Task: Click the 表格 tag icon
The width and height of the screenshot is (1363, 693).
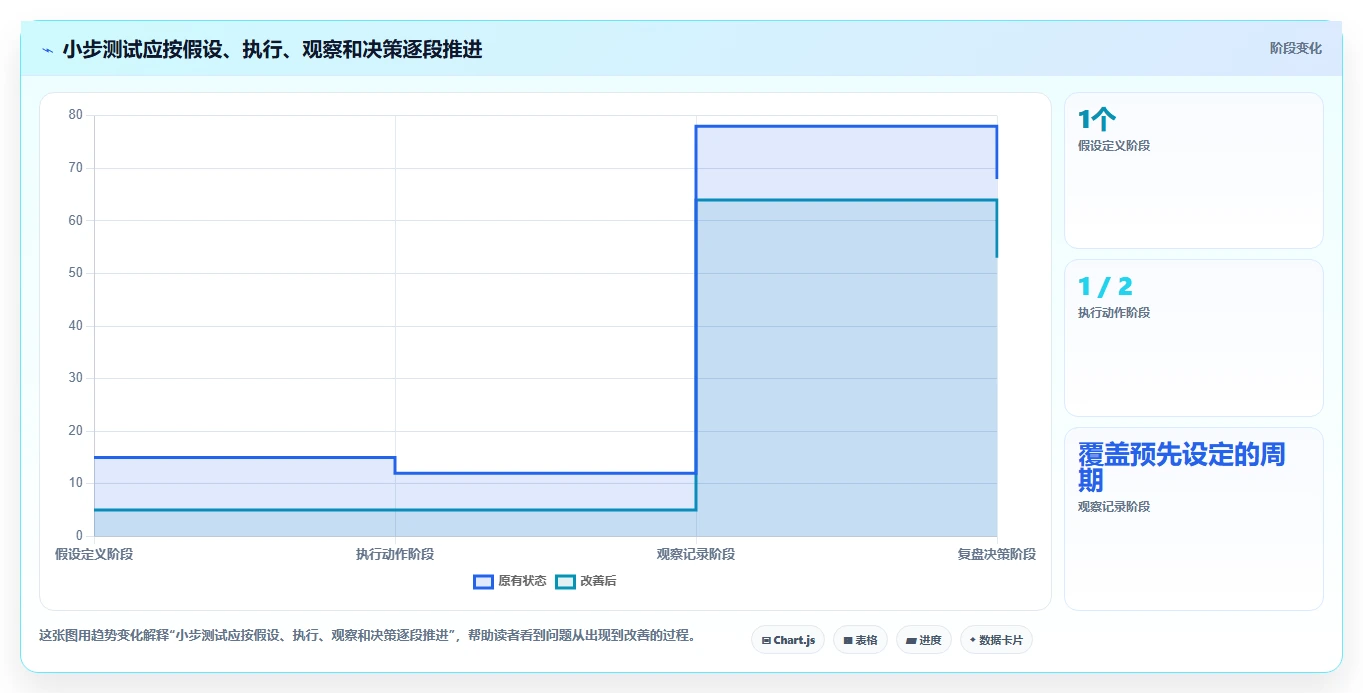Action: point(848,640)
